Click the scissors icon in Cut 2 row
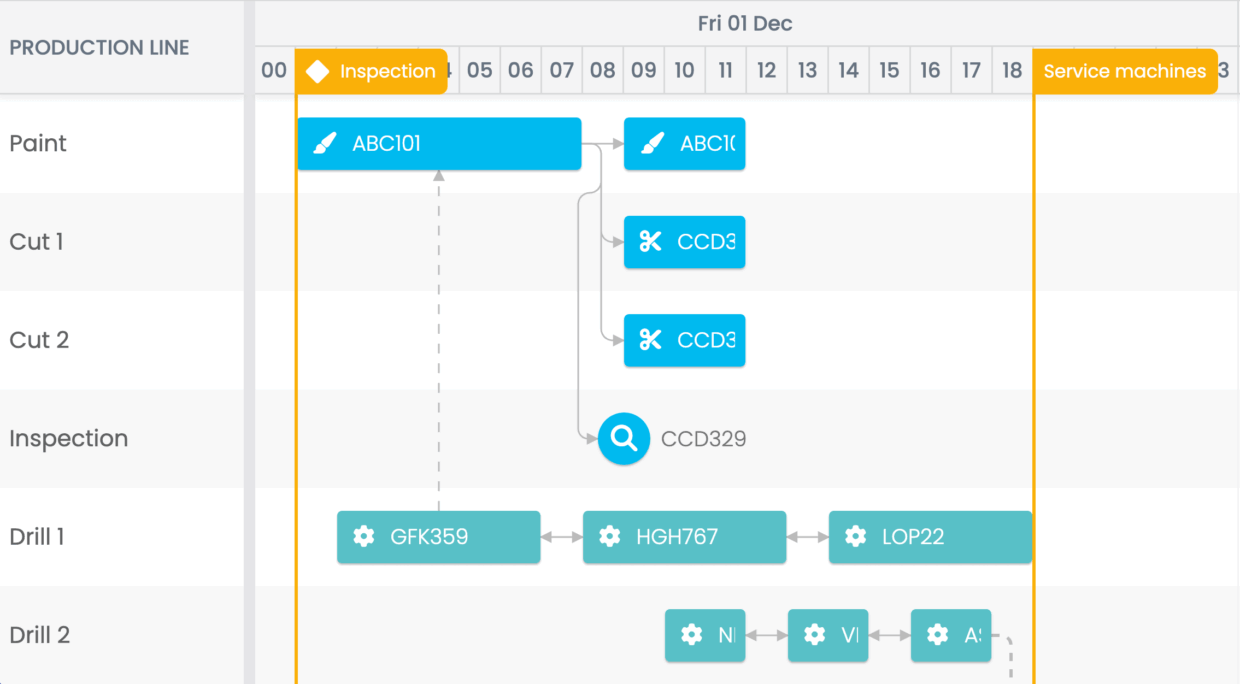The height and width of the screenshot is (684, 1240). pyautogui.click(x=651, y=340)
